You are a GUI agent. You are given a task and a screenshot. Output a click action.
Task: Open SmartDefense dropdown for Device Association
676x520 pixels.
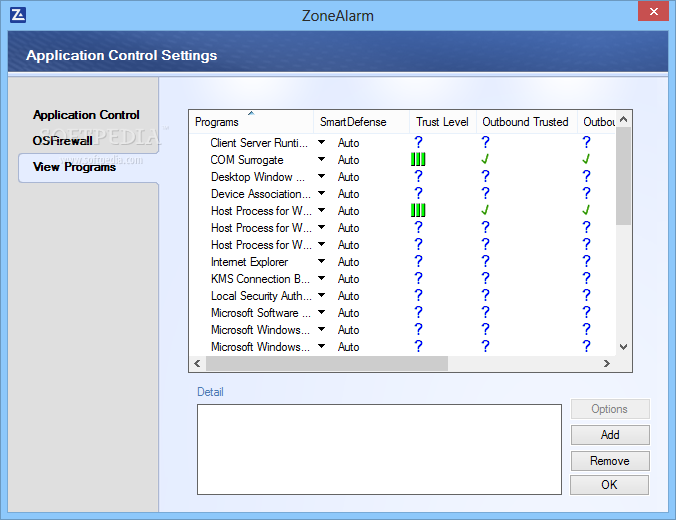pyautogui.click(x=321, y=193)
